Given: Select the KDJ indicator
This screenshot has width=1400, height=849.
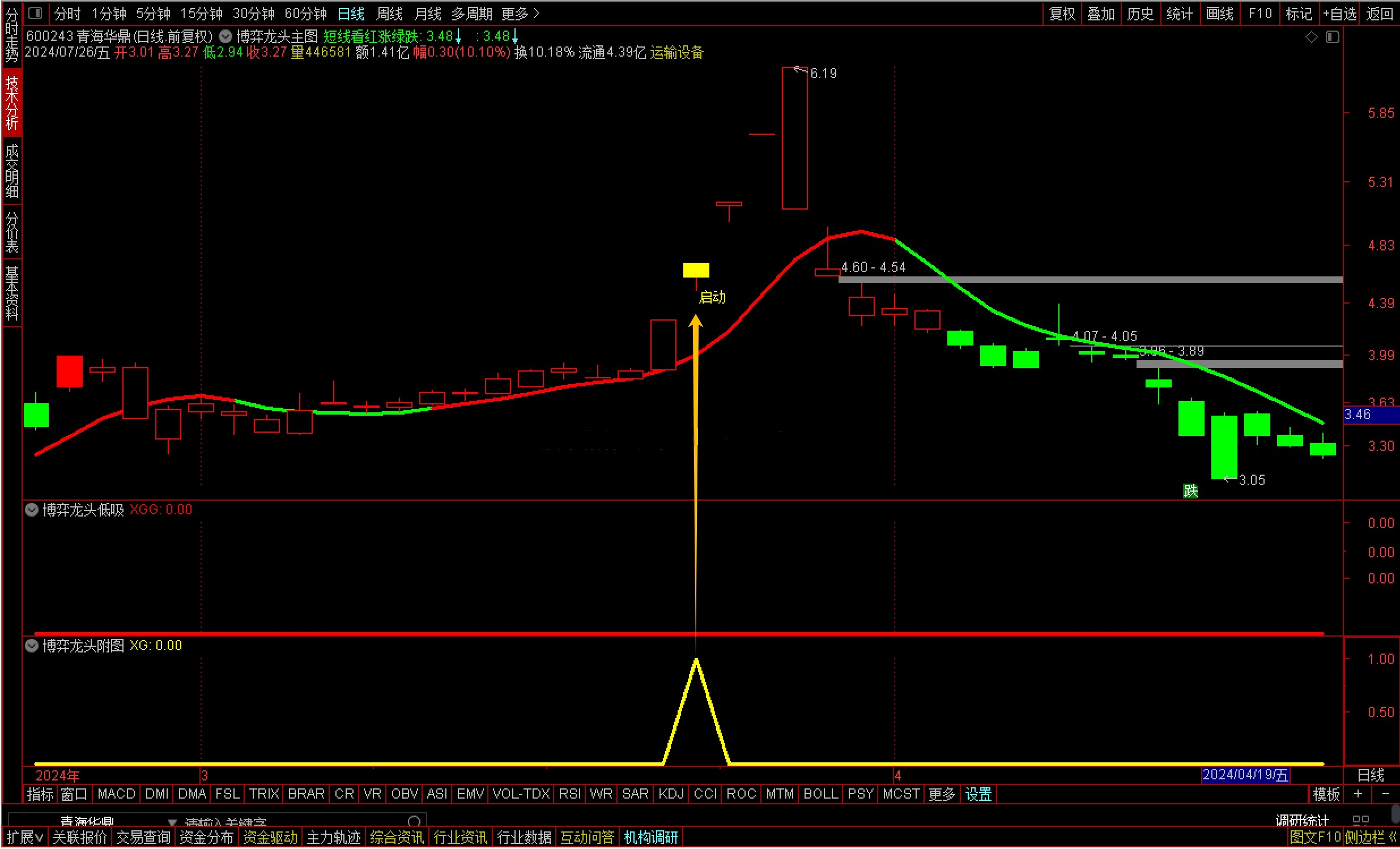Looking at the screenshot, I should pyautogui.click(x=671, y=794).
